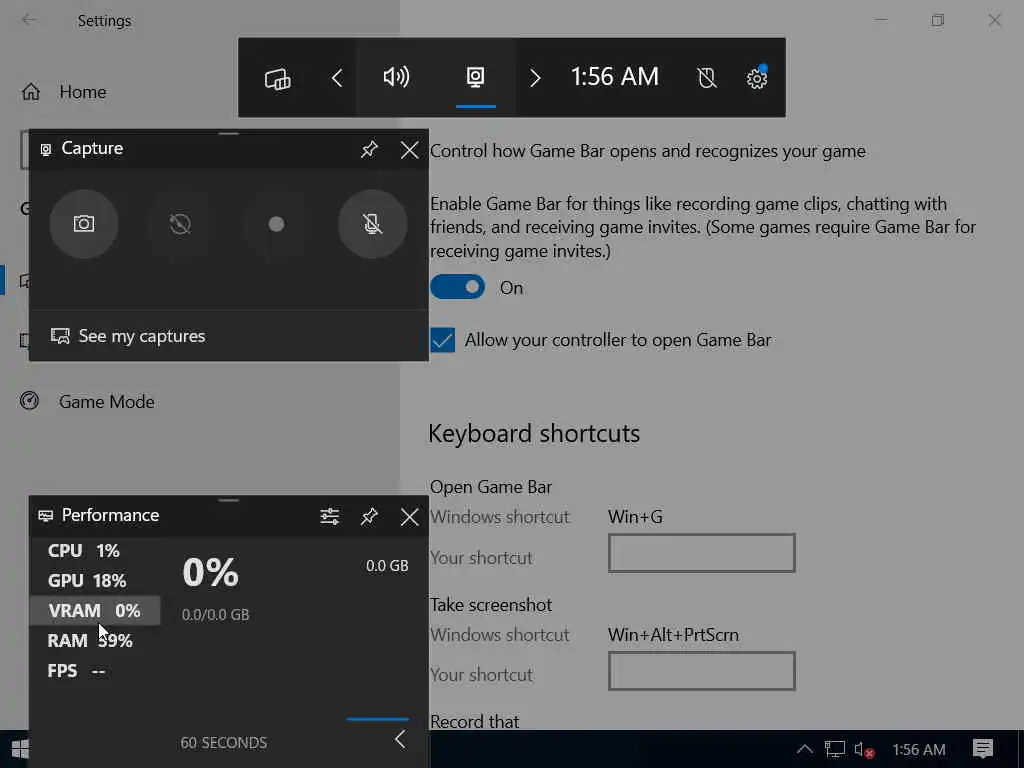Toggle mouse click-through icon in Game Bar

click(x=707, y=78)
